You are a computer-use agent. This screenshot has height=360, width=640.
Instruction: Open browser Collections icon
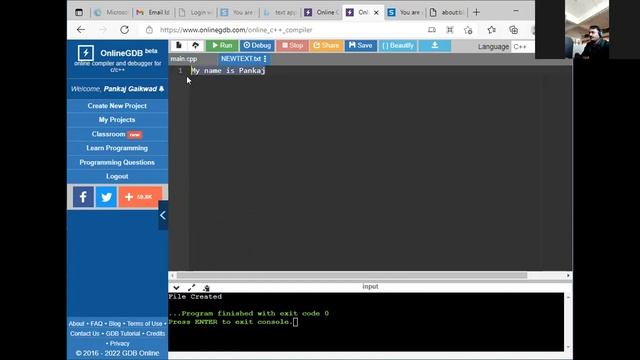513,30
